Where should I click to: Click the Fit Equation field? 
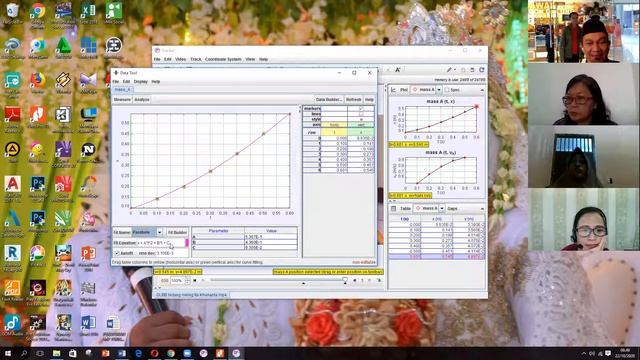(160, 243)
